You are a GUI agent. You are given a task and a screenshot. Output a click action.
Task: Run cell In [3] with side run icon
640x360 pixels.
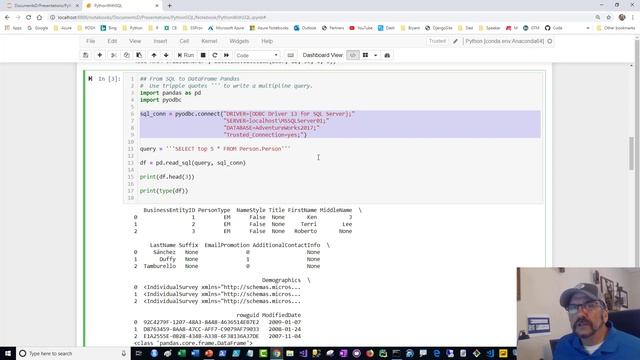pos(90,79)
